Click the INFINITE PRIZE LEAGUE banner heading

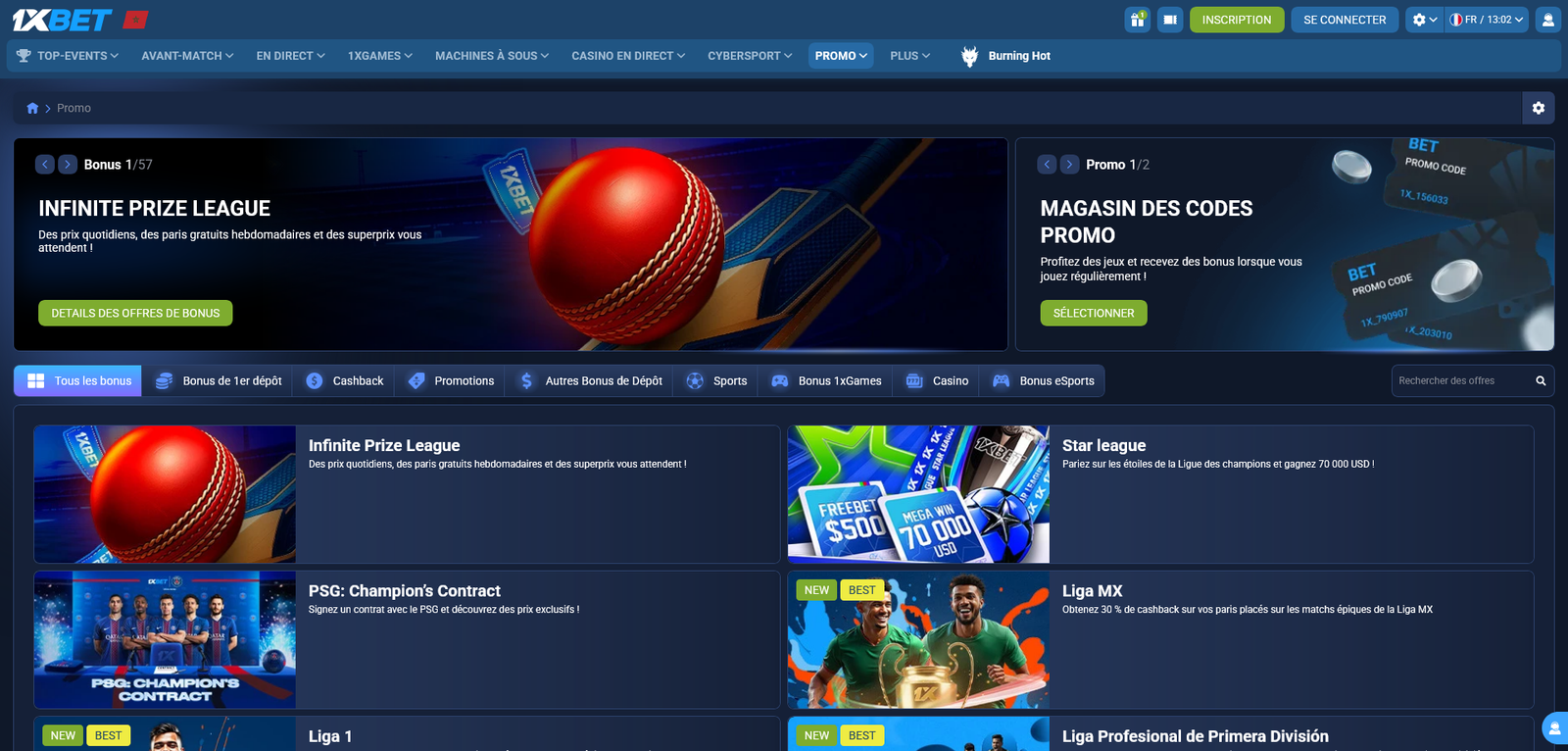pos(155,208)
